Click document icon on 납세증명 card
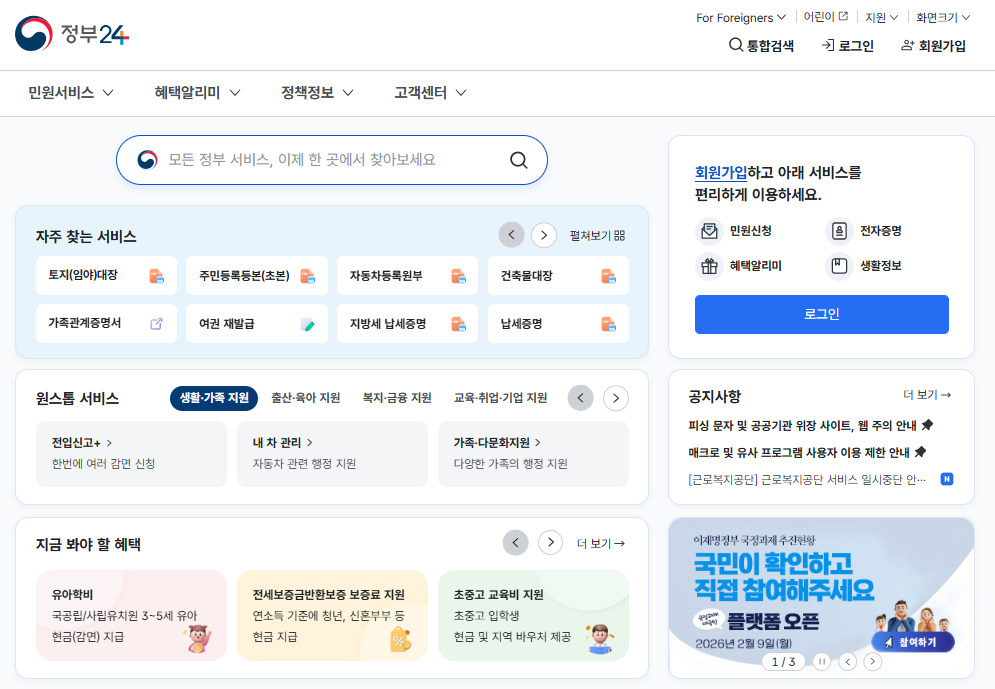Screen dimensions: 995x689 point(609,324)
